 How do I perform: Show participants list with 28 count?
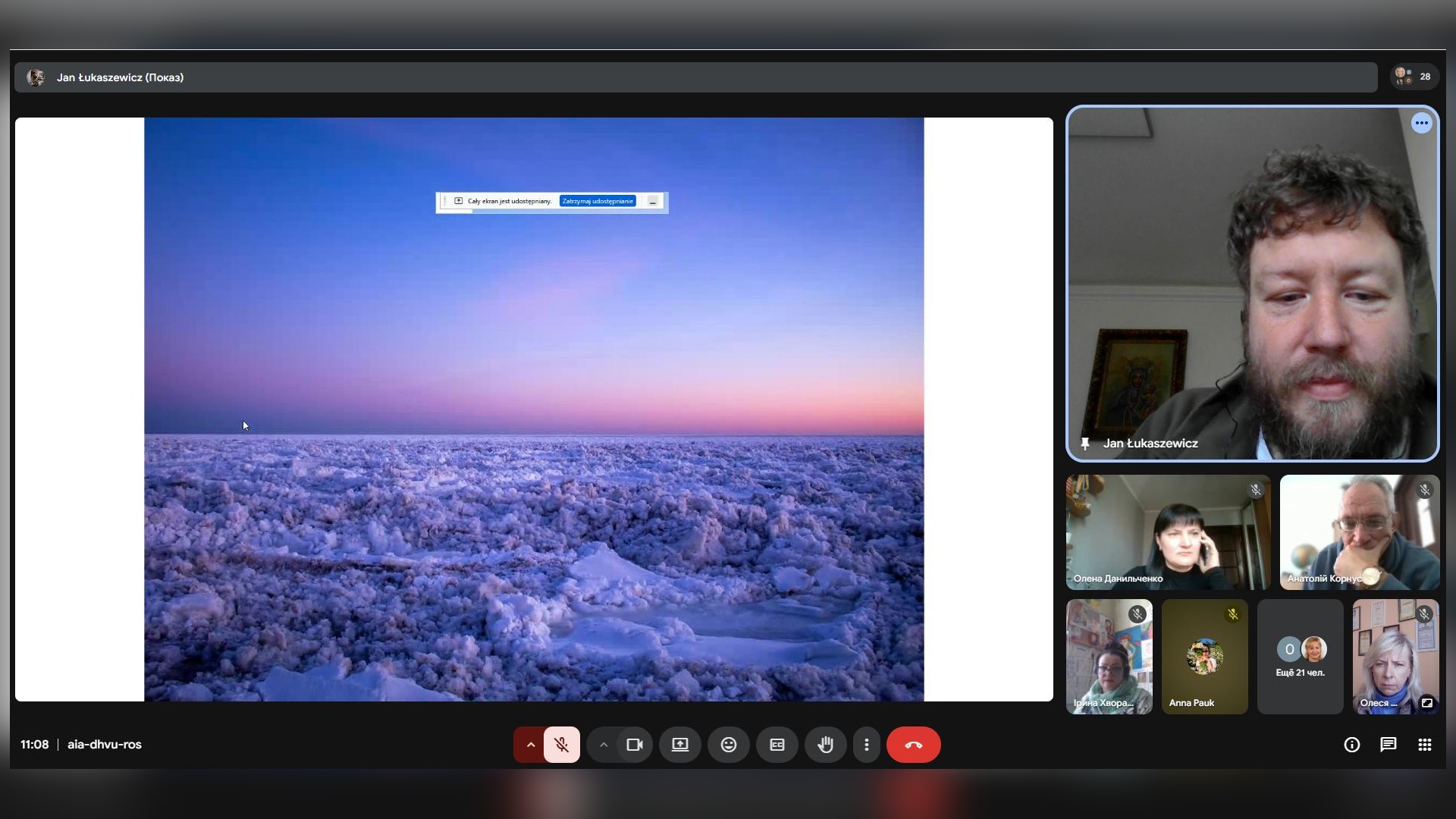point(1414,77)
